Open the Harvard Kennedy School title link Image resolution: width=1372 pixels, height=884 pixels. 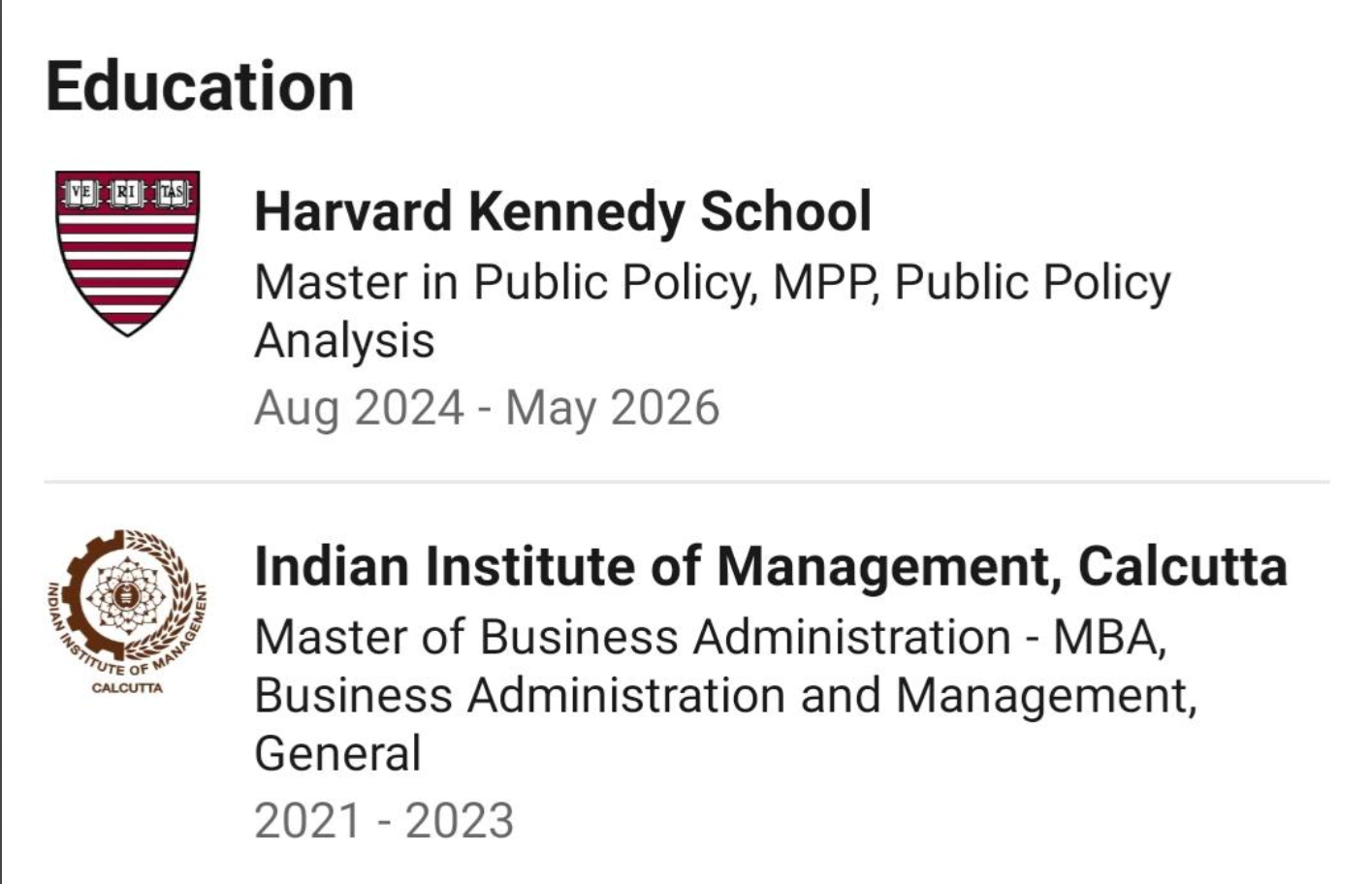coord(562,211)
